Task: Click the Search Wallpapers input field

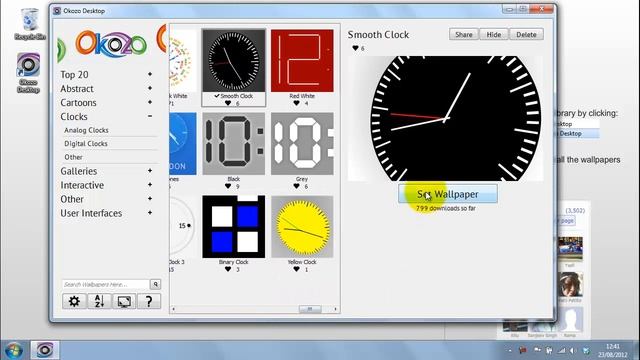Action: [106, 284]
